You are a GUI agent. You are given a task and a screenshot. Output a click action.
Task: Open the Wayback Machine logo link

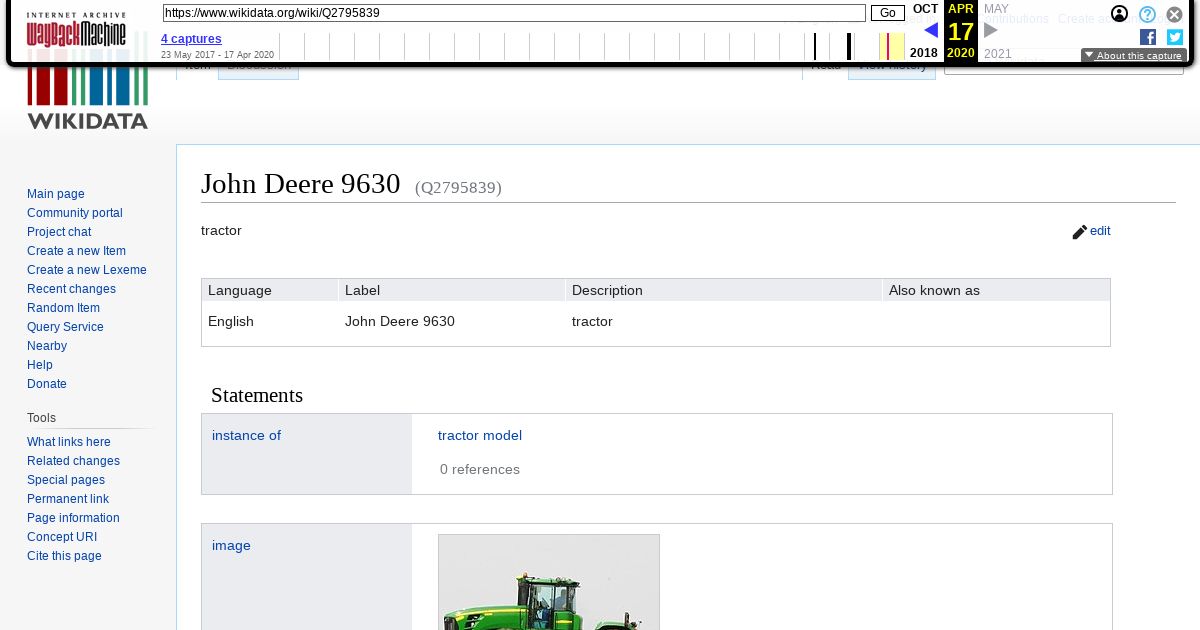[x=76, y=30]
